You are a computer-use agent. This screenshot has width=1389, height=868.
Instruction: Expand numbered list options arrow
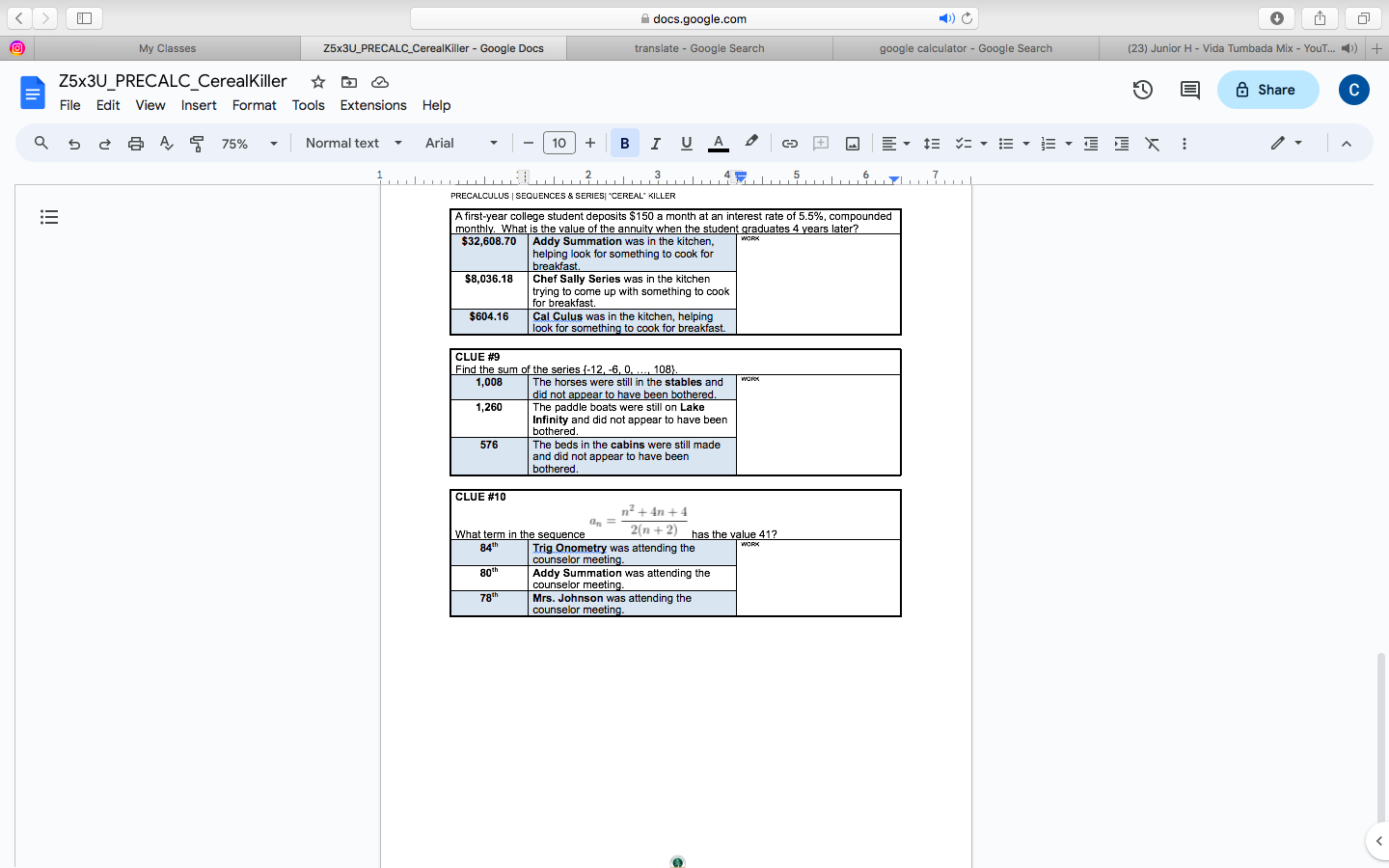coord(1069,144)
